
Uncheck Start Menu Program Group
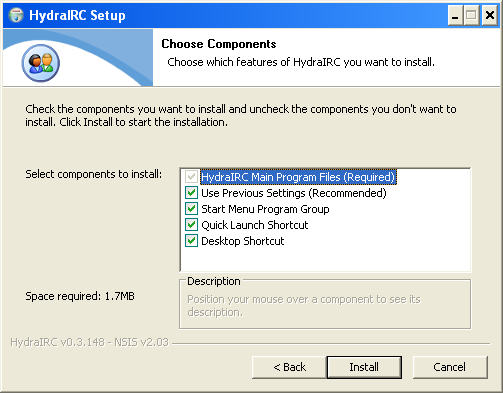coord(191,209)
